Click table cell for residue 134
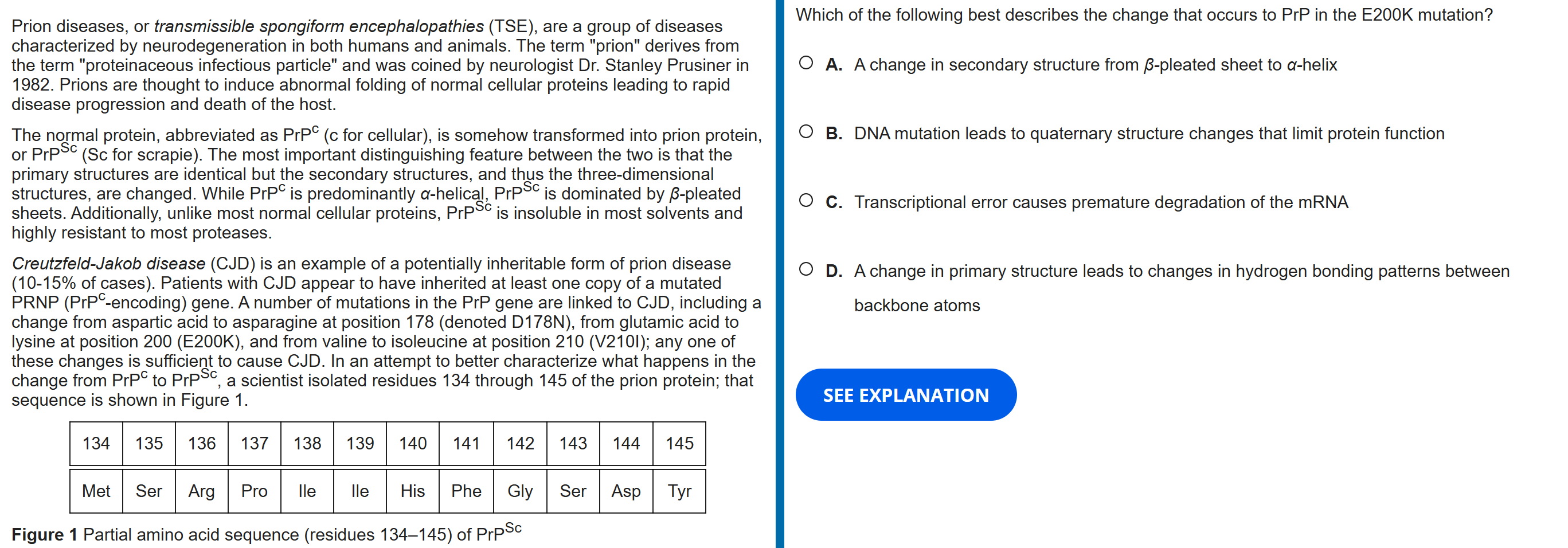This screenshot has height=548, width=1568. [96, 443]
